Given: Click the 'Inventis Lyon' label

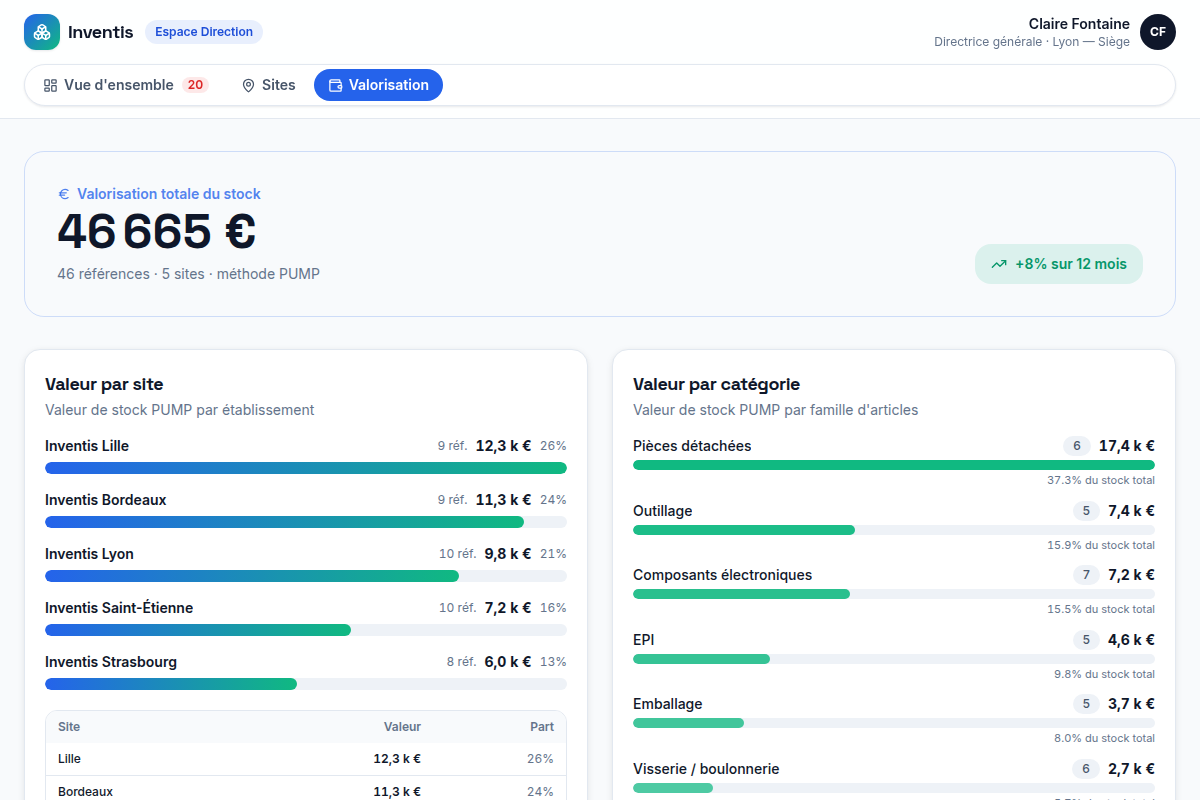Looking at the screenshot, I should pos(89,554).
